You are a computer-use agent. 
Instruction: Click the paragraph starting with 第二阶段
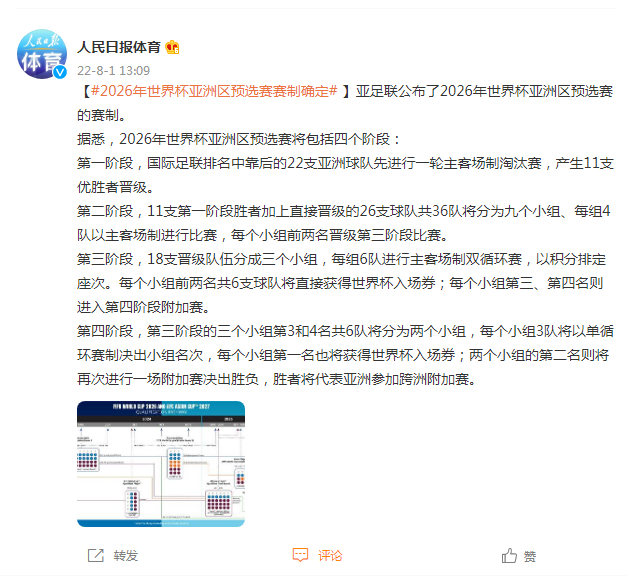pyautogui.click(x=344, y=223)
